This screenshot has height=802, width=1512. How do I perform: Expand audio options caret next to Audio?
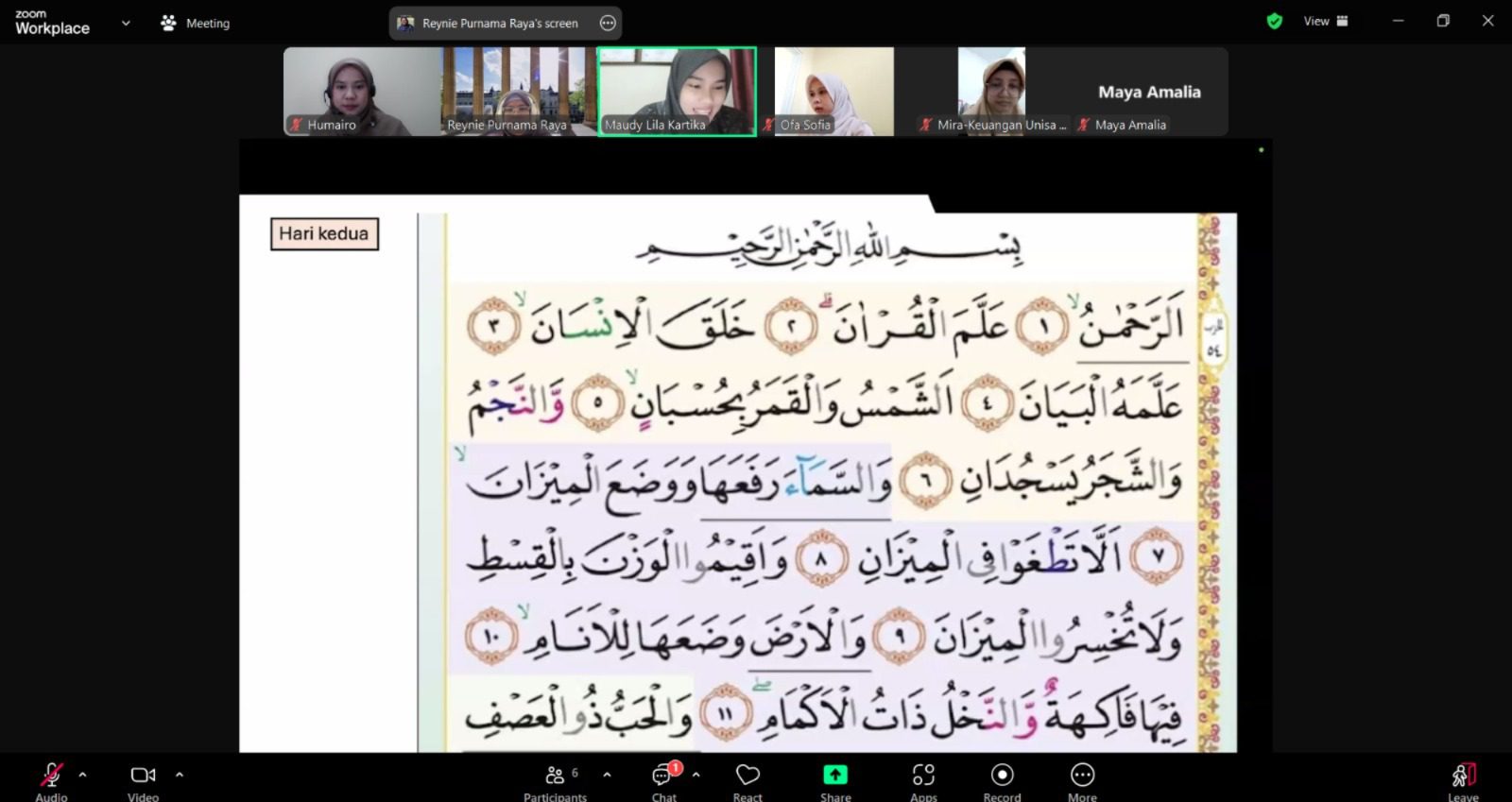point(83,775)
